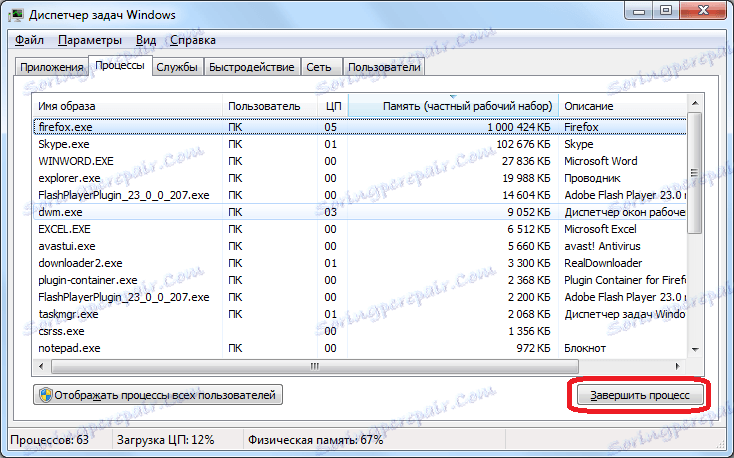Select the notepad.exe process
This screenshot has height=458, width=734.
coord(360,348)
